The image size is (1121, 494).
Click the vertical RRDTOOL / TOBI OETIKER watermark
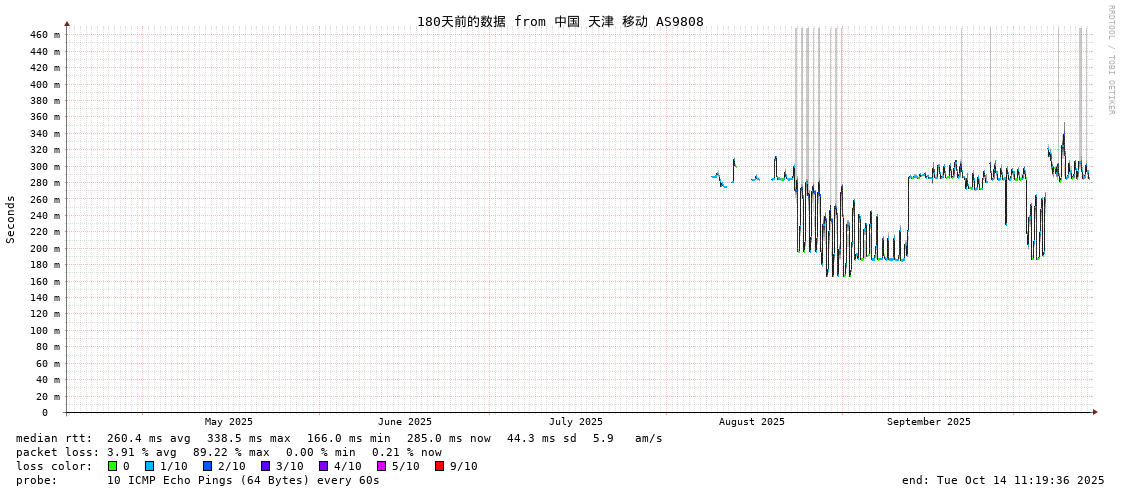tap(1110, 60)
